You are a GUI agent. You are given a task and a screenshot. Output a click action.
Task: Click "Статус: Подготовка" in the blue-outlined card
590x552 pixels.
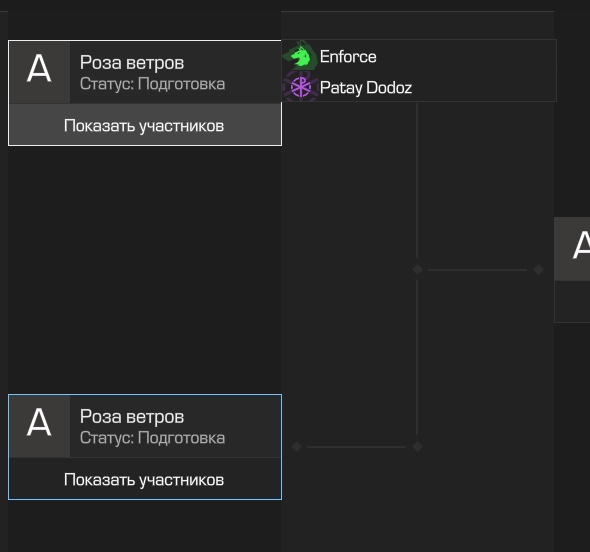152,438
